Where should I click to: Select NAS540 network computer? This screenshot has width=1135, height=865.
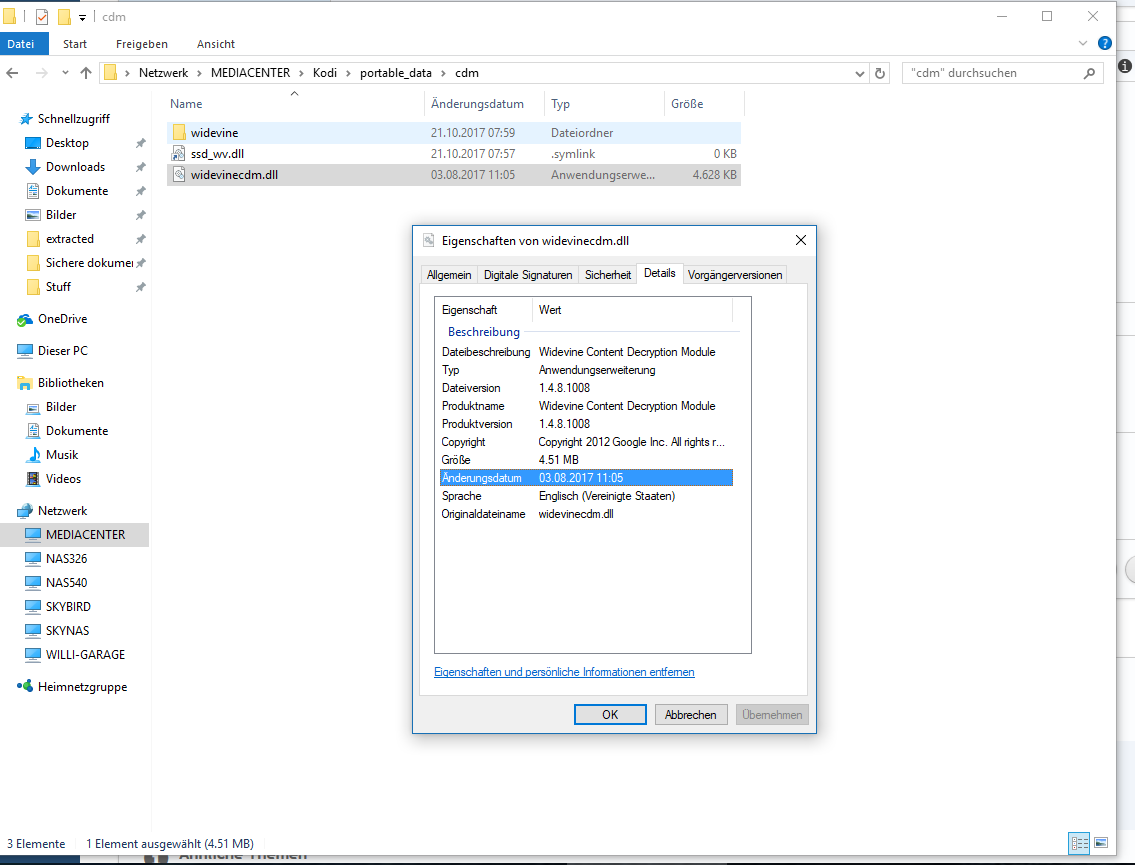pos(66,583)
